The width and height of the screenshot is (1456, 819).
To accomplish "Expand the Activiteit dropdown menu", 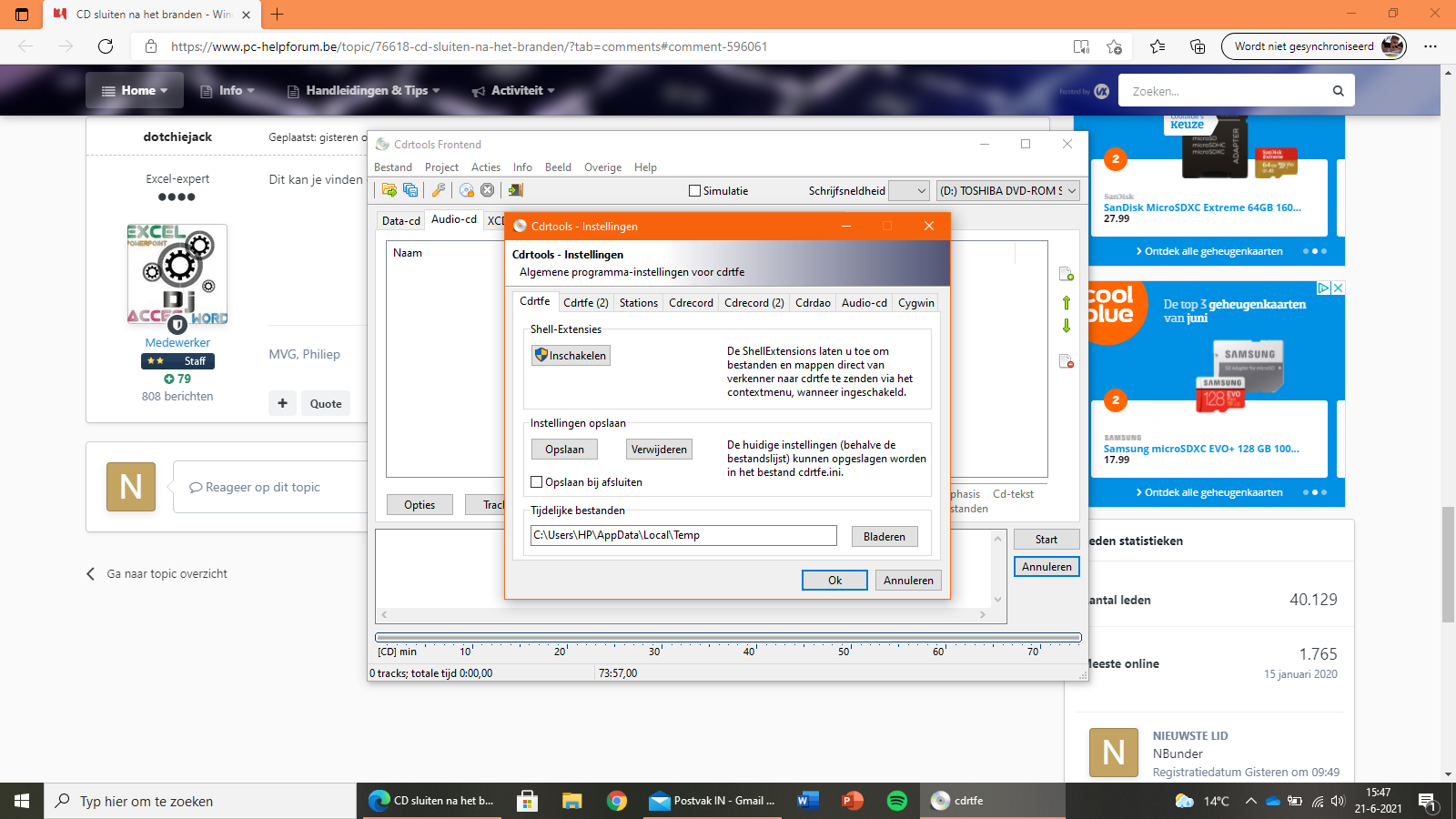I will (x=513, y=90).
